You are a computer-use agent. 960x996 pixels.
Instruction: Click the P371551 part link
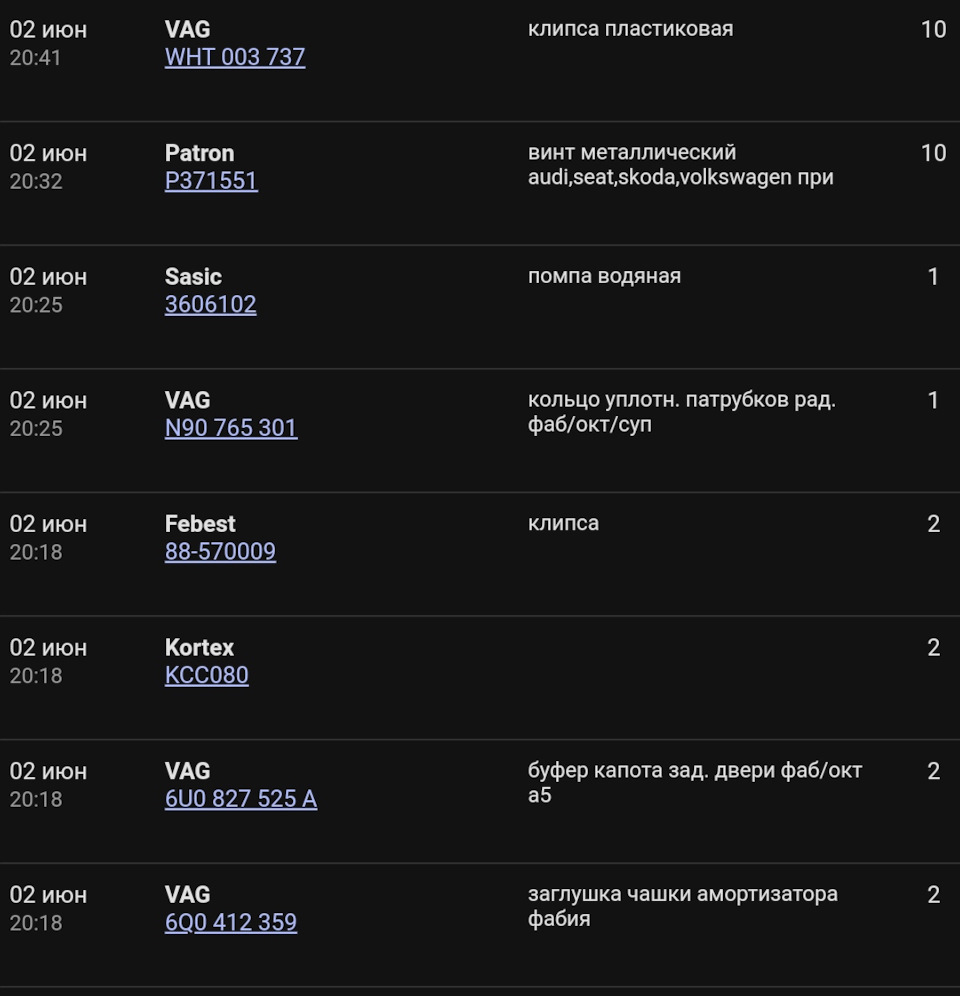(x=211, y=181)
